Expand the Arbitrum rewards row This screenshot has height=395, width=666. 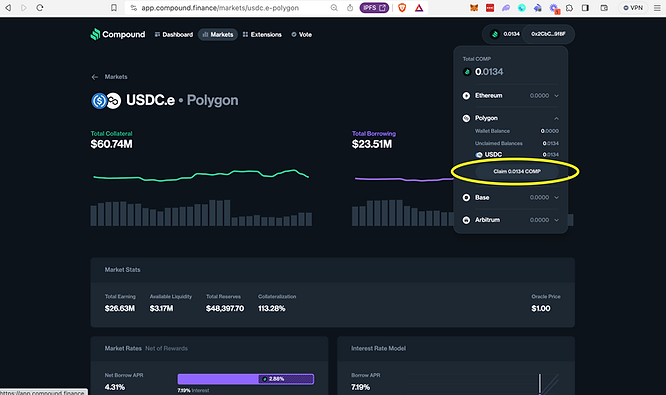coord(511,220)
